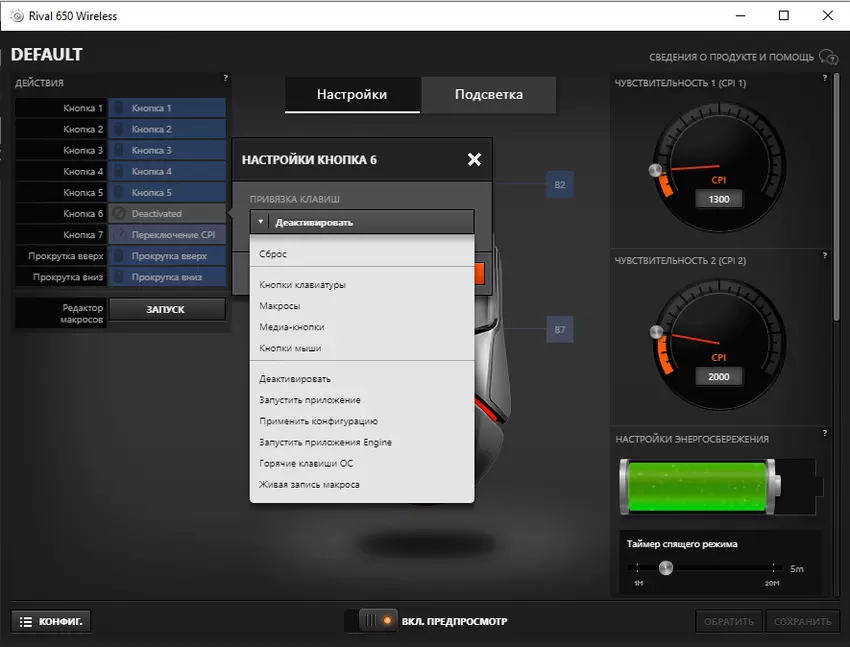Screen dimensions: 850x647
Task: Click the 1300 CPI value field
Action: pyautogui.click(x=719, y=199)
